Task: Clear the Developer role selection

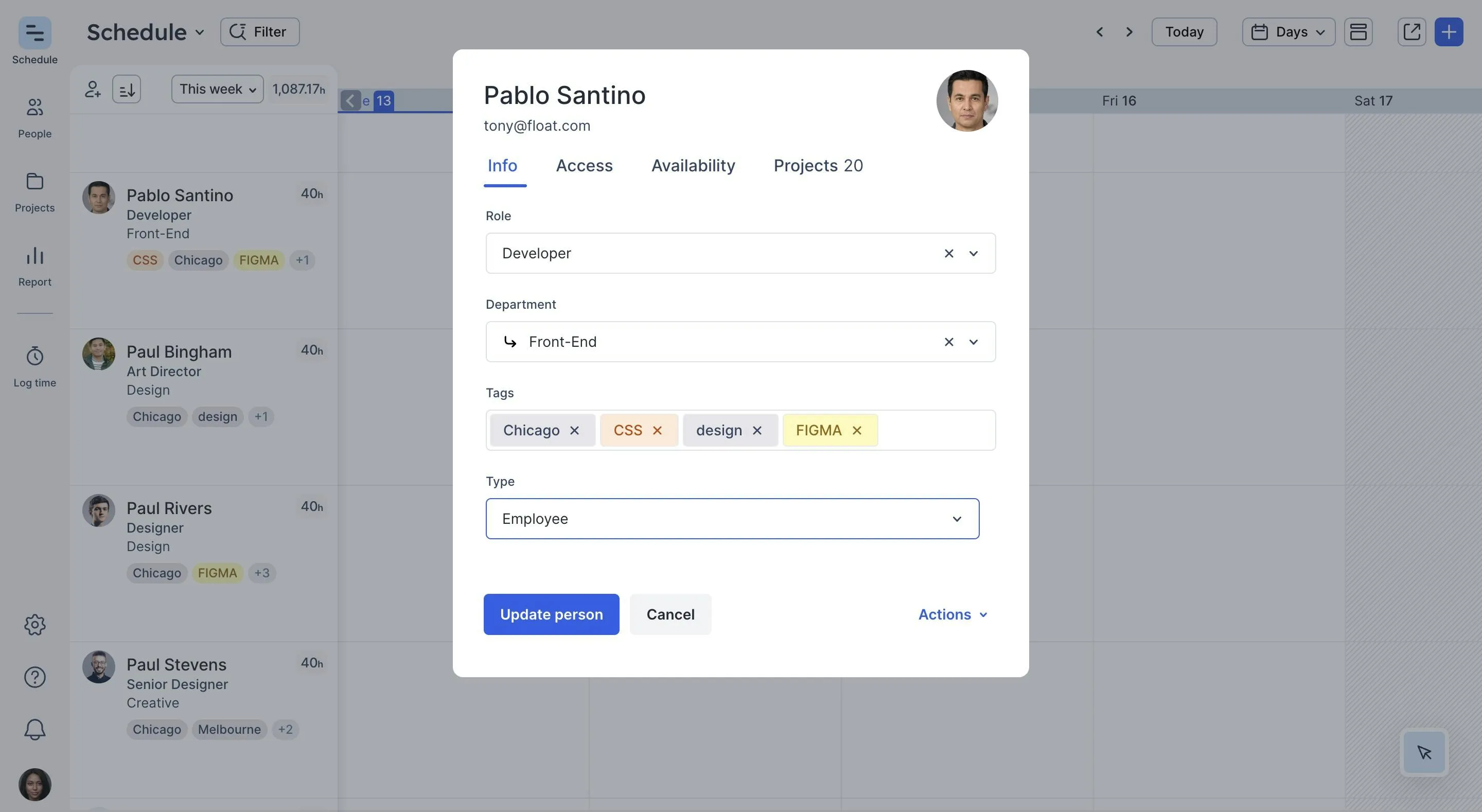Action: pyautogui.click(x=949, y=253)
